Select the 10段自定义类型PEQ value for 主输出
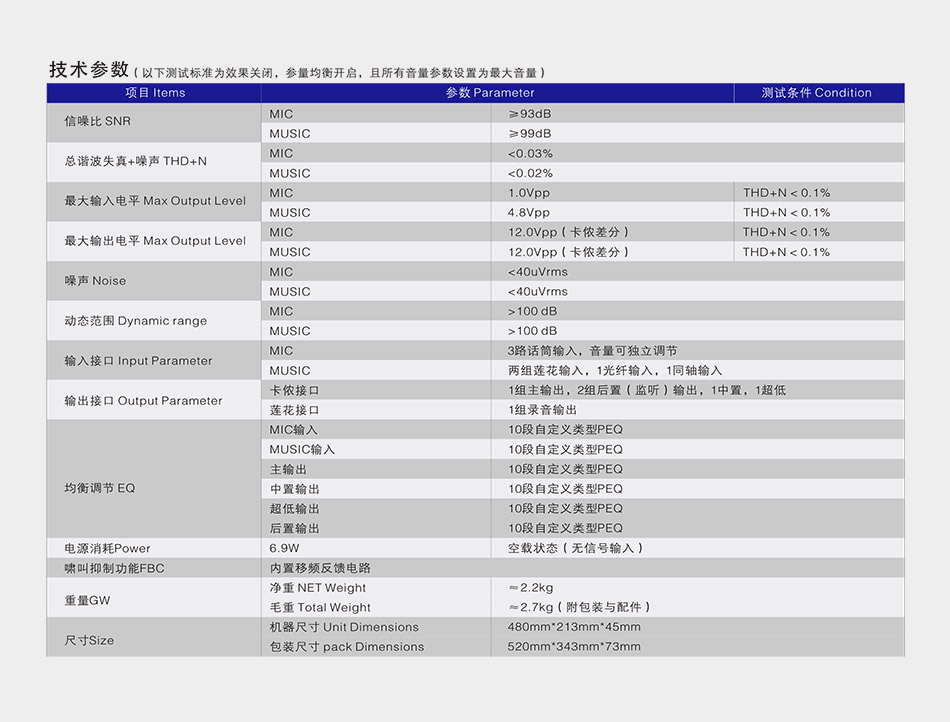This screenshot has height=722, width=950. click(x=560, y=468)
